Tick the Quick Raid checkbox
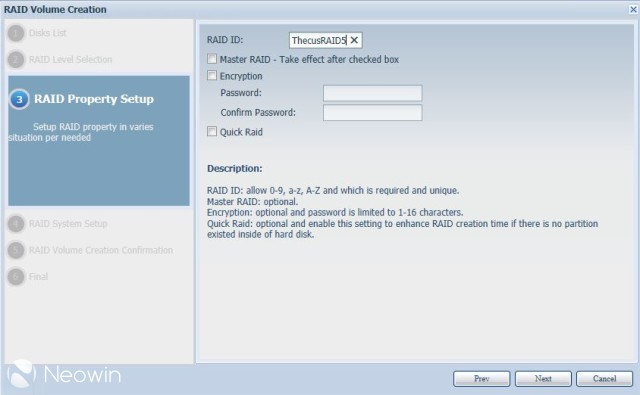Image resolution: width=640 pixels, height=395 pixels. pos(212,131)
